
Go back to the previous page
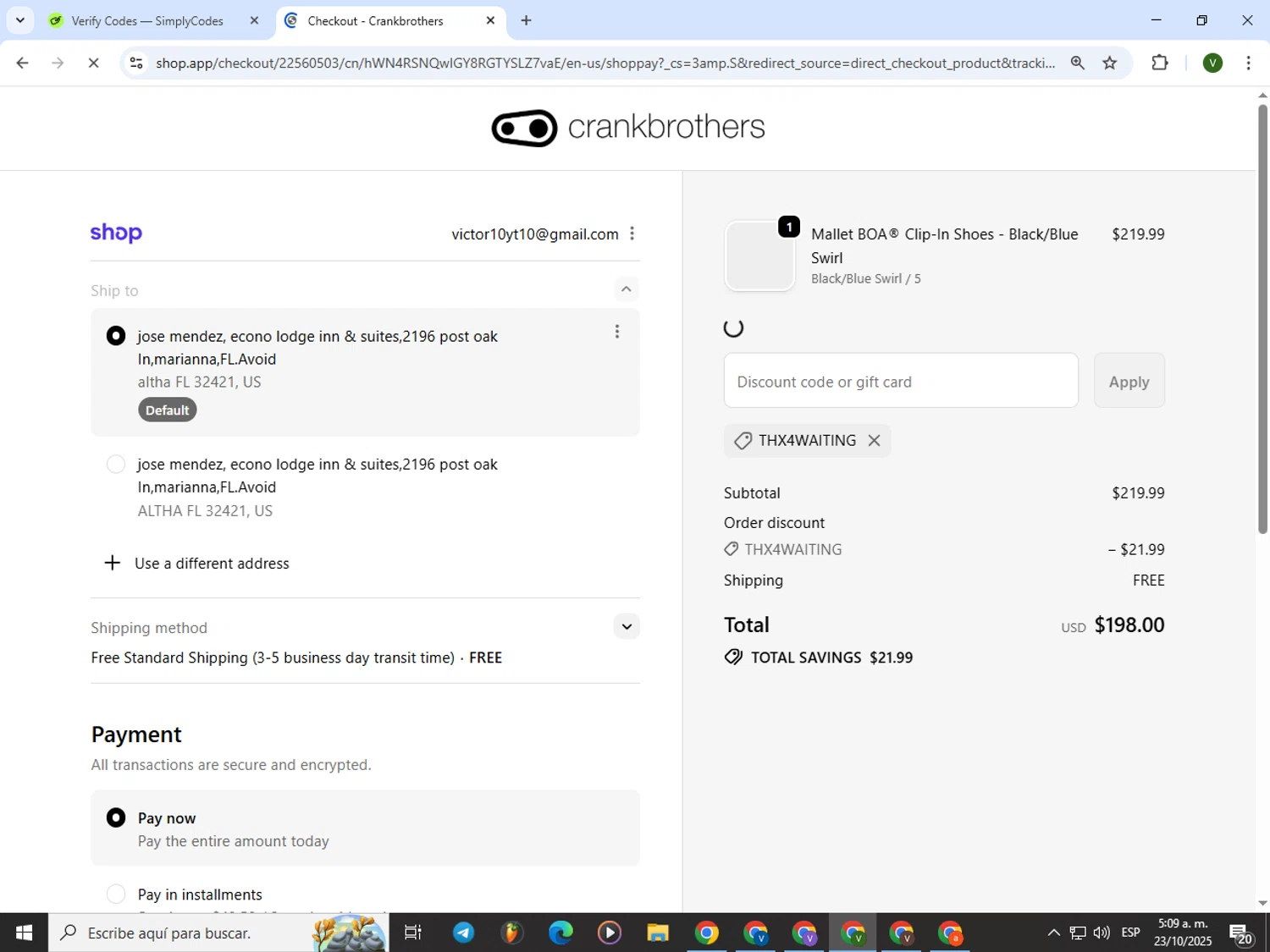pyautogui.click(x=22, y=63)
